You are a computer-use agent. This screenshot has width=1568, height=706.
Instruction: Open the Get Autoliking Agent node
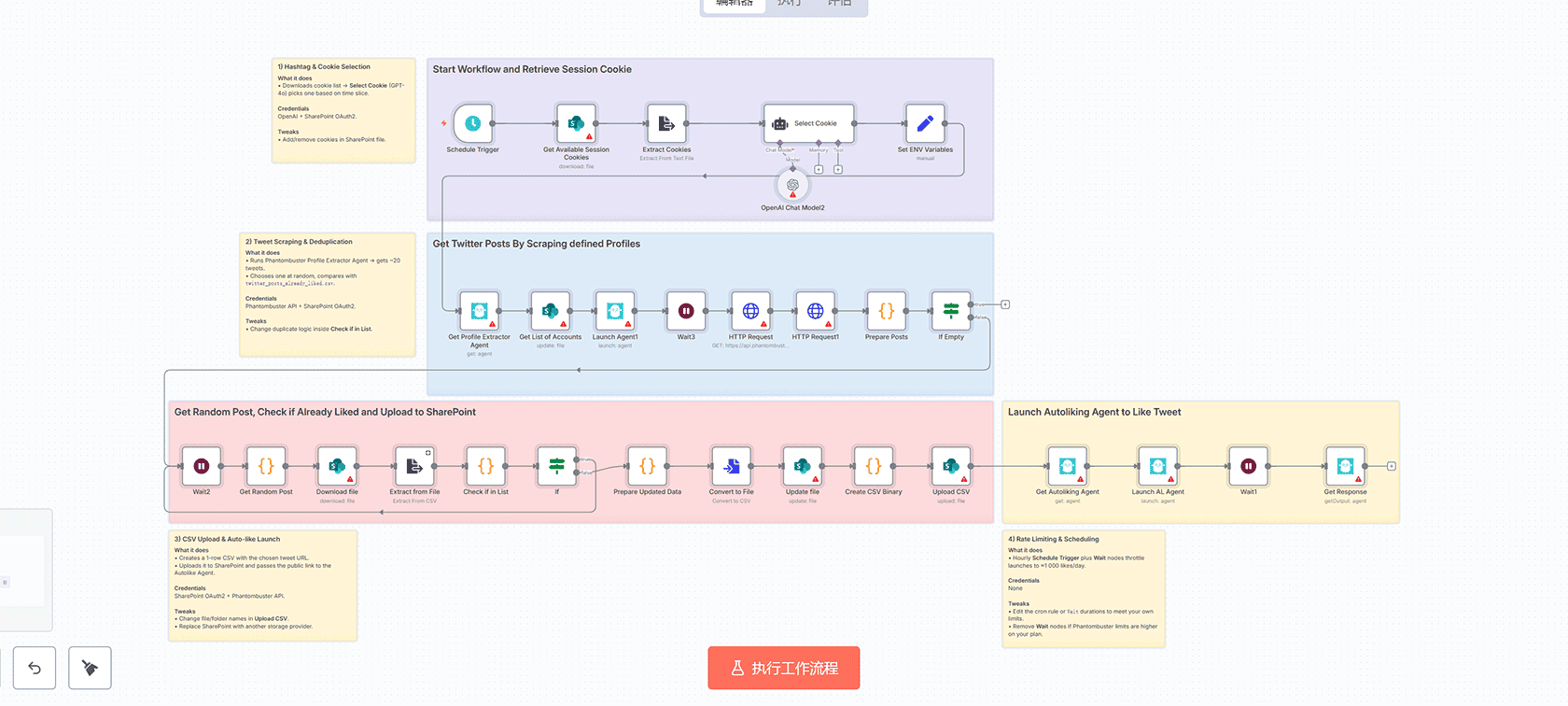[x=1067, y=466]
